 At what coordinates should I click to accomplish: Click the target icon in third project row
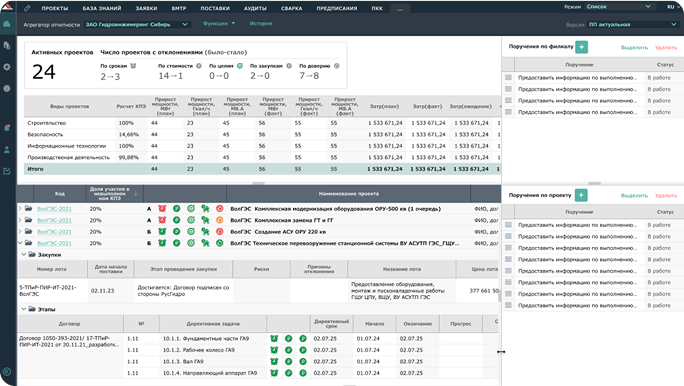point(191,232)
